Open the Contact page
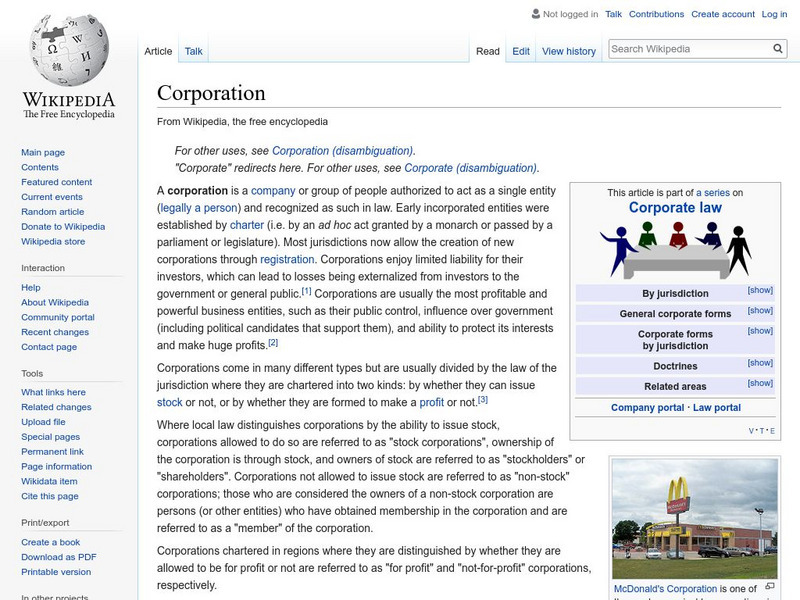800x600 pixels. click(x=49, y=347)
